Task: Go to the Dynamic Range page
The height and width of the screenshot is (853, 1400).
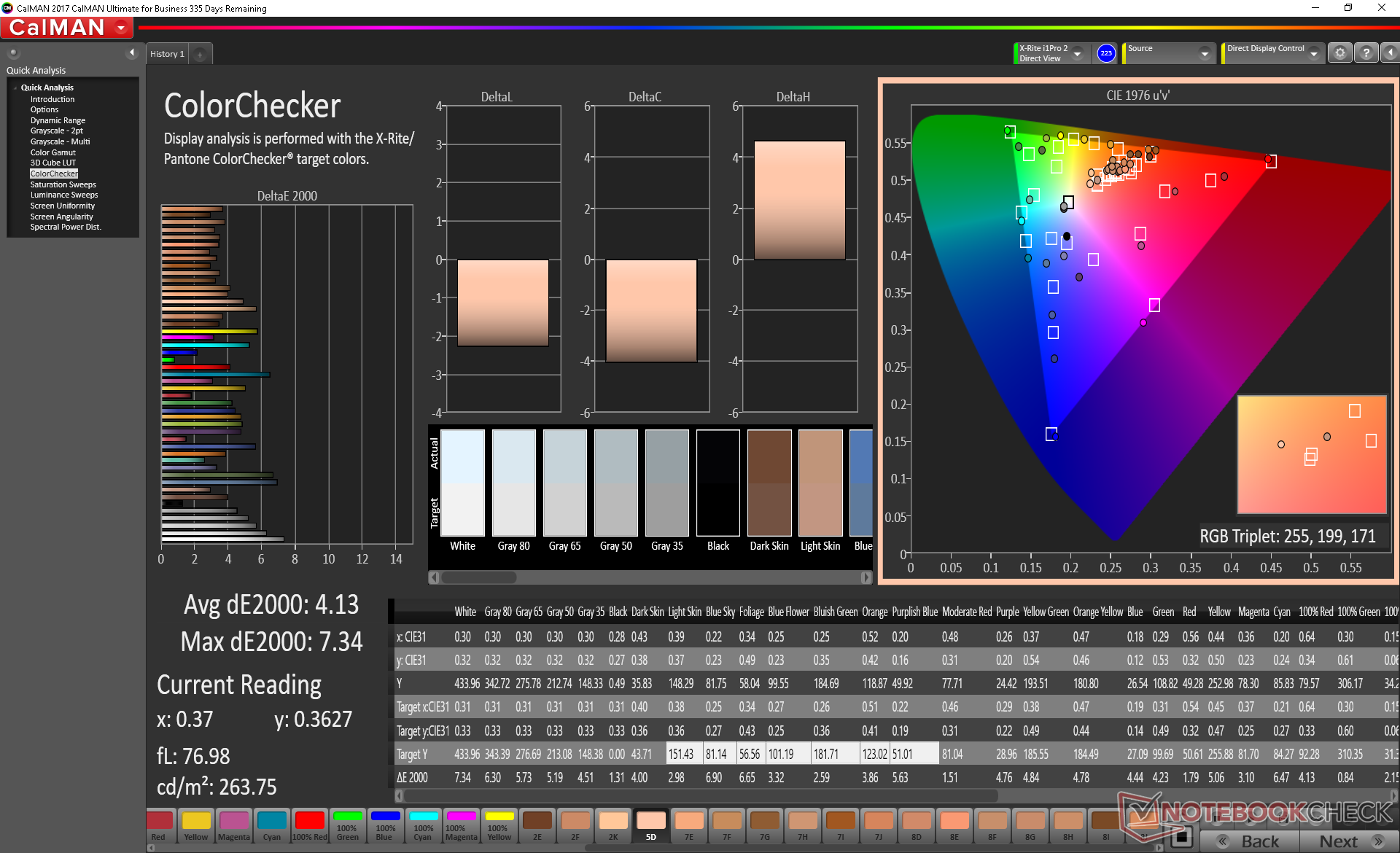Action: click(x=58, y=120)
